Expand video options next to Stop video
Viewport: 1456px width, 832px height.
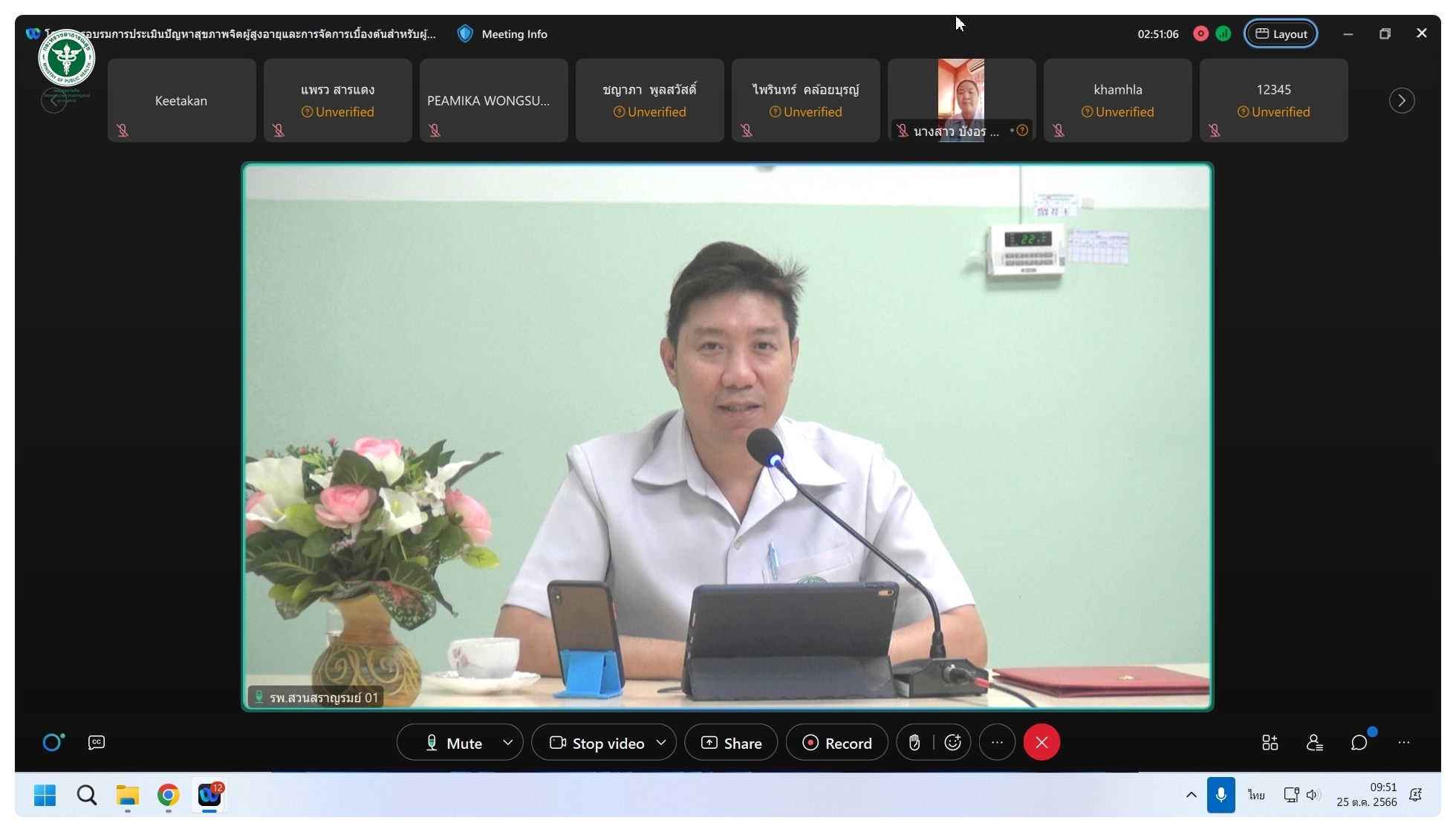point(661,743)
